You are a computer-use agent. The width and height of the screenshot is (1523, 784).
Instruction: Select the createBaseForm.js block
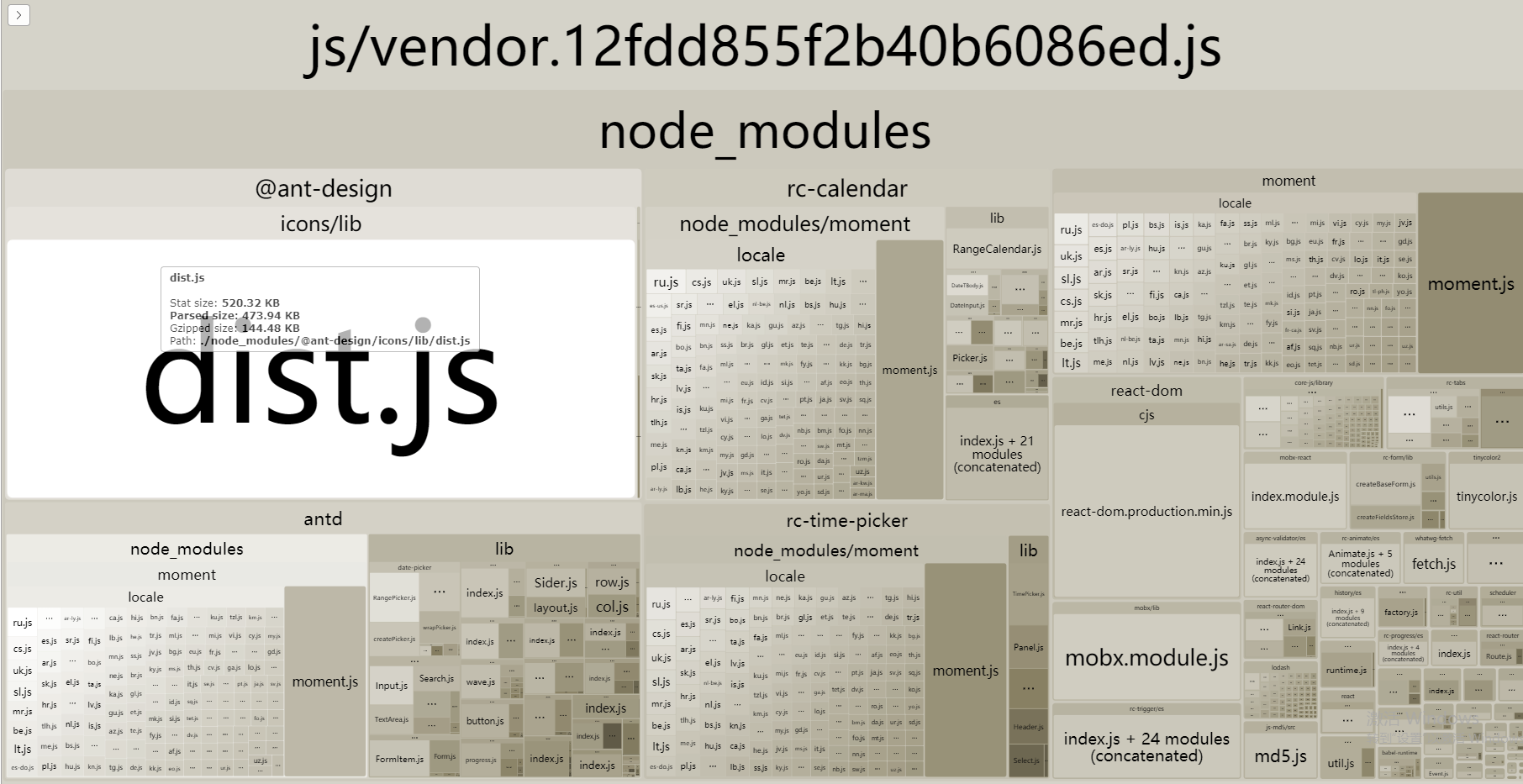(x=1385, y=484)
